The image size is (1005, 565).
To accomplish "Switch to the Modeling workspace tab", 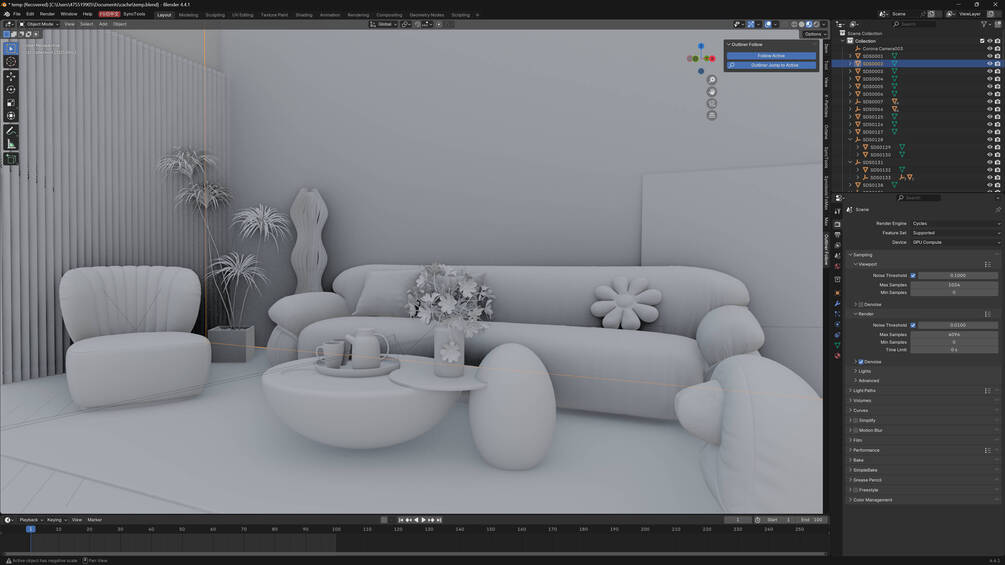I will 188,15.
